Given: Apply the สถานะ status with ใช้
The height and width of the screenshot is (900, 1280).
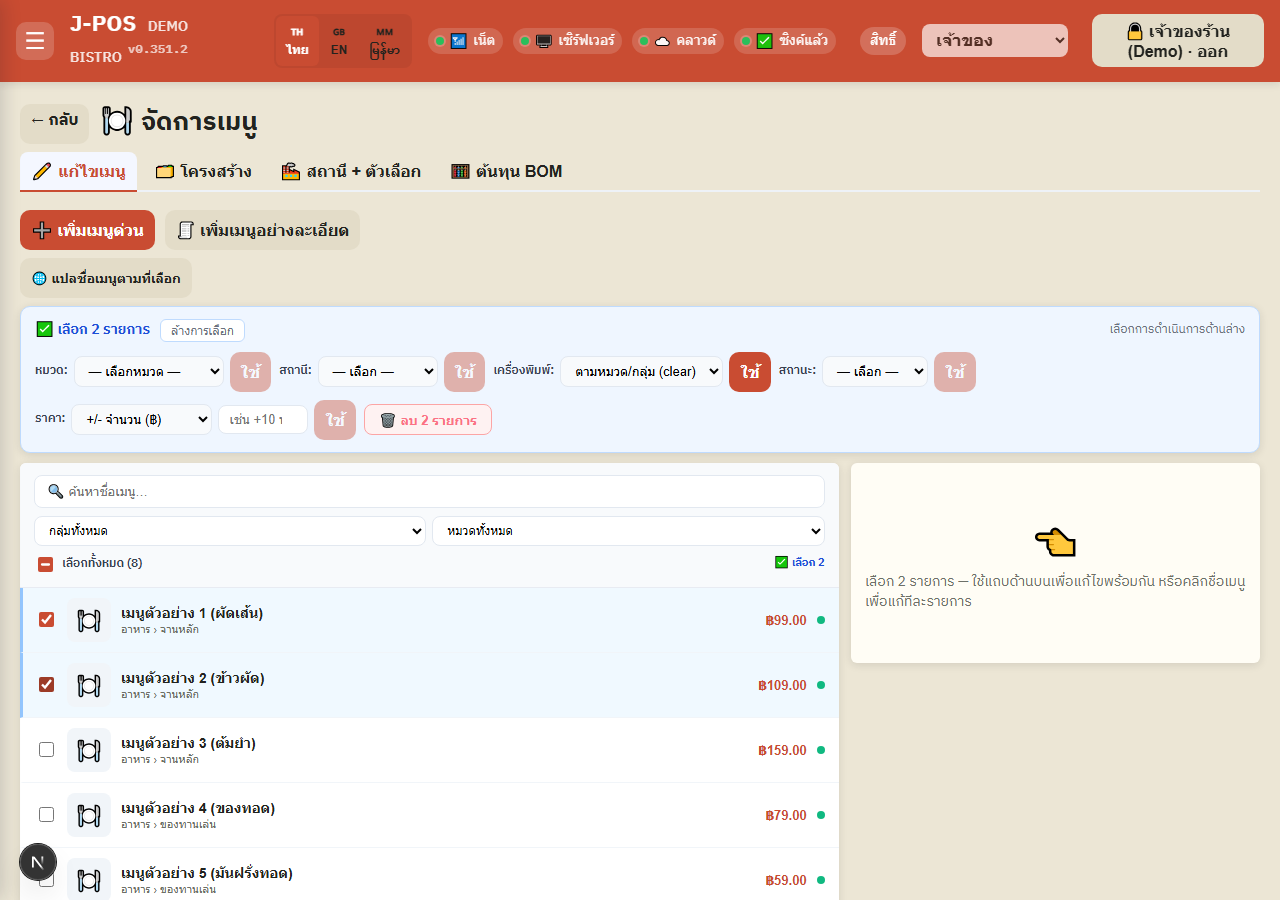Looking at the screenshot, I should coord(955,371).
